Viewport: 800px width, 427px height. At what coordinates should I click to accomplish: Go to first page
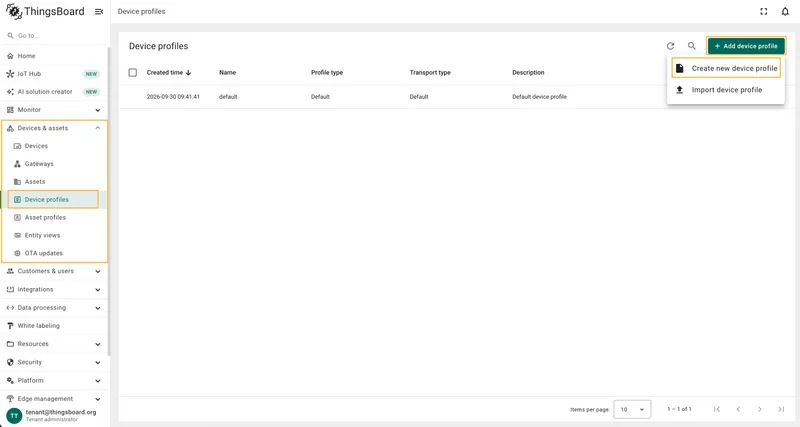(x=717, y=409)
